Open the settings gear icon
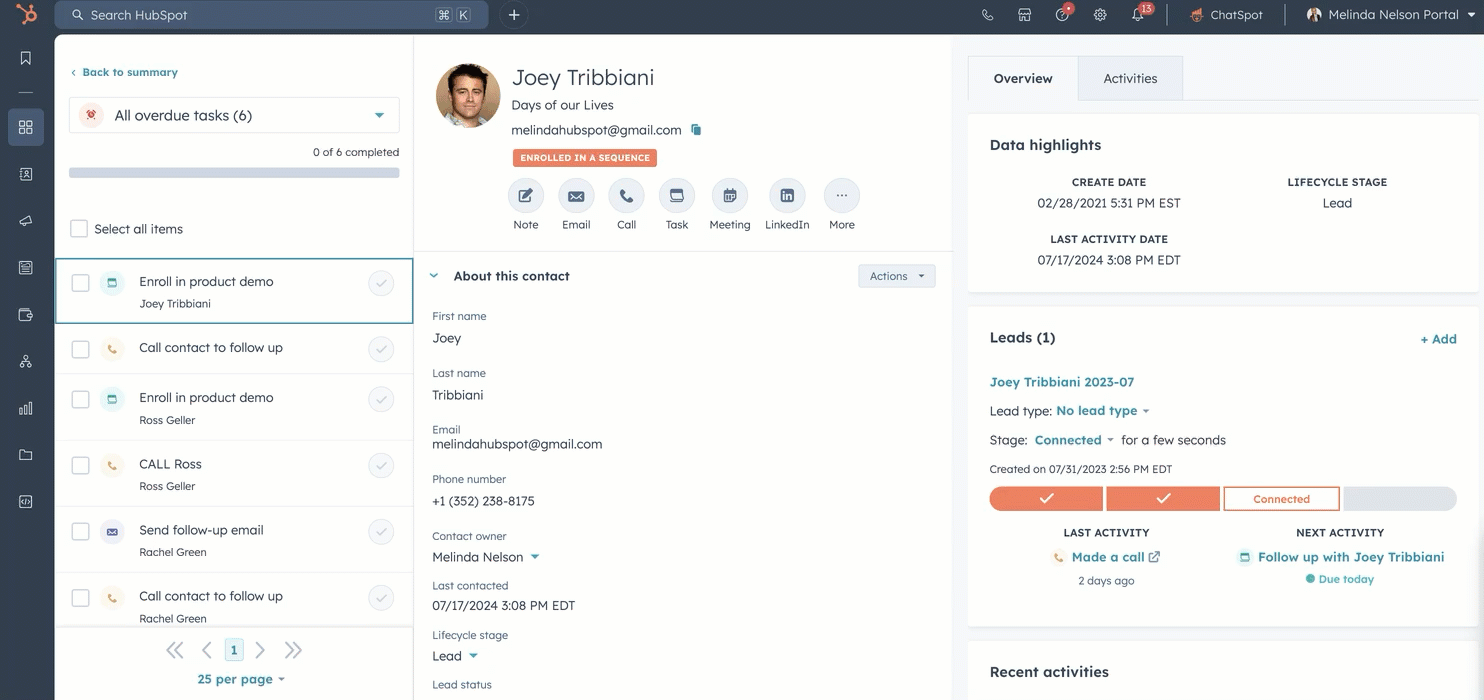1484x700 pixels. pyautogui.click(x=1100, y=15)
